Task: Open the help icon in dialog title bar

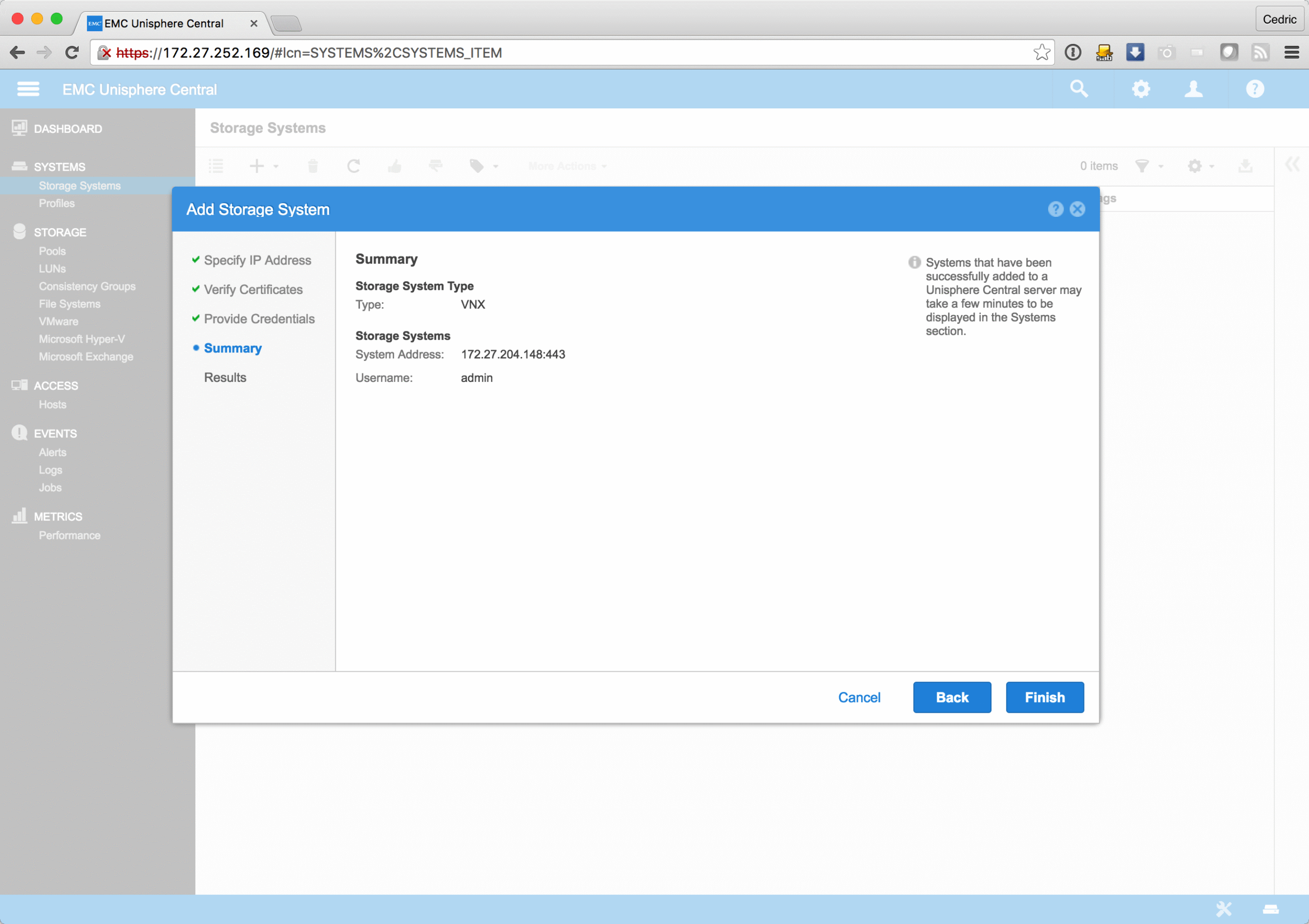Action: 1055,209
